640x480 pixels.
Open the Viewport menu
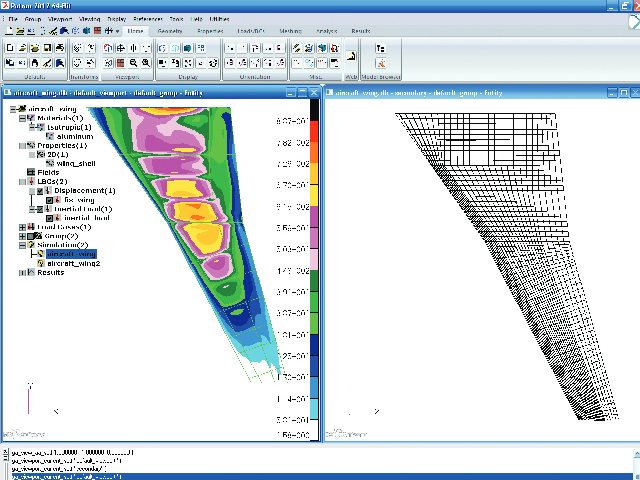point(60,19)
